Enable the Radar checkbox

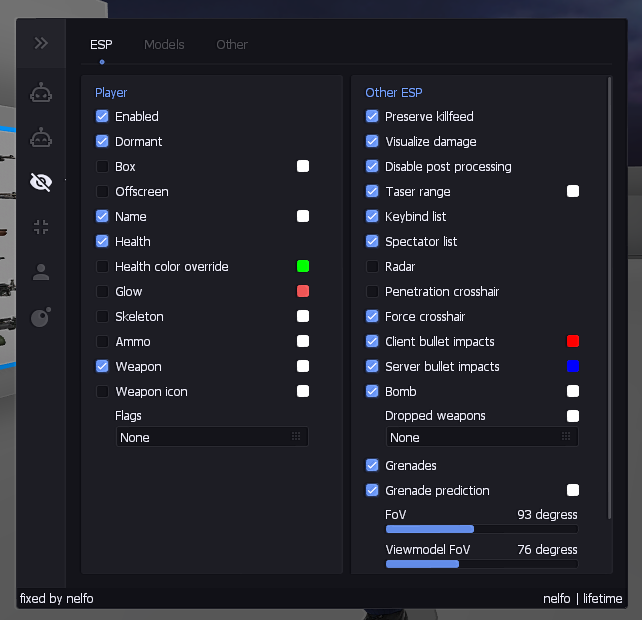pos(372,267)
